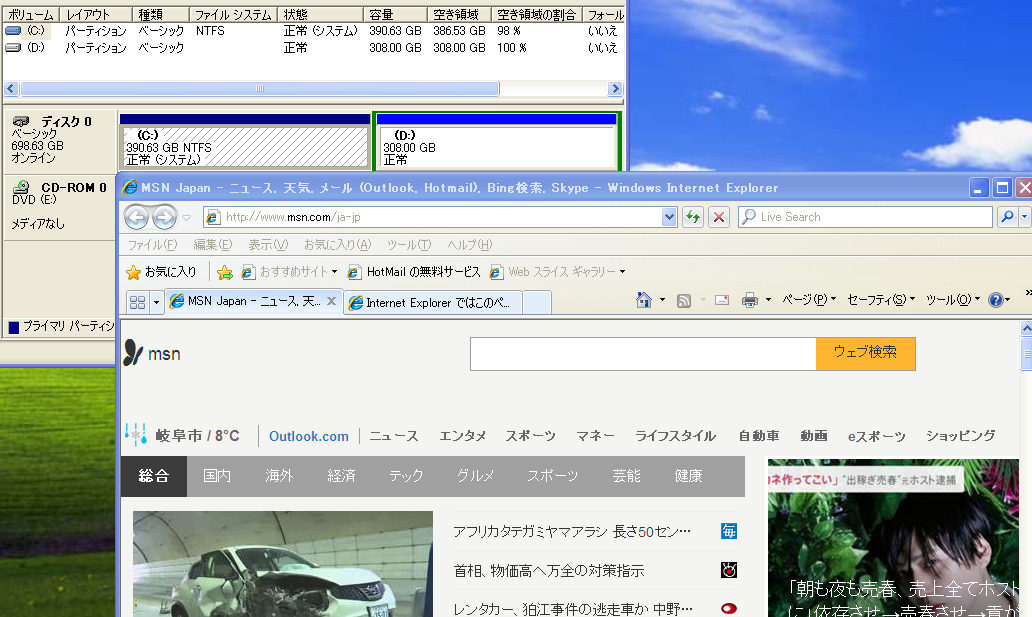This screenshot has width=1032, height=617.
Task: Click Add to Favorites Bar star-arrow icon
Action: click(x=225, y=272)
